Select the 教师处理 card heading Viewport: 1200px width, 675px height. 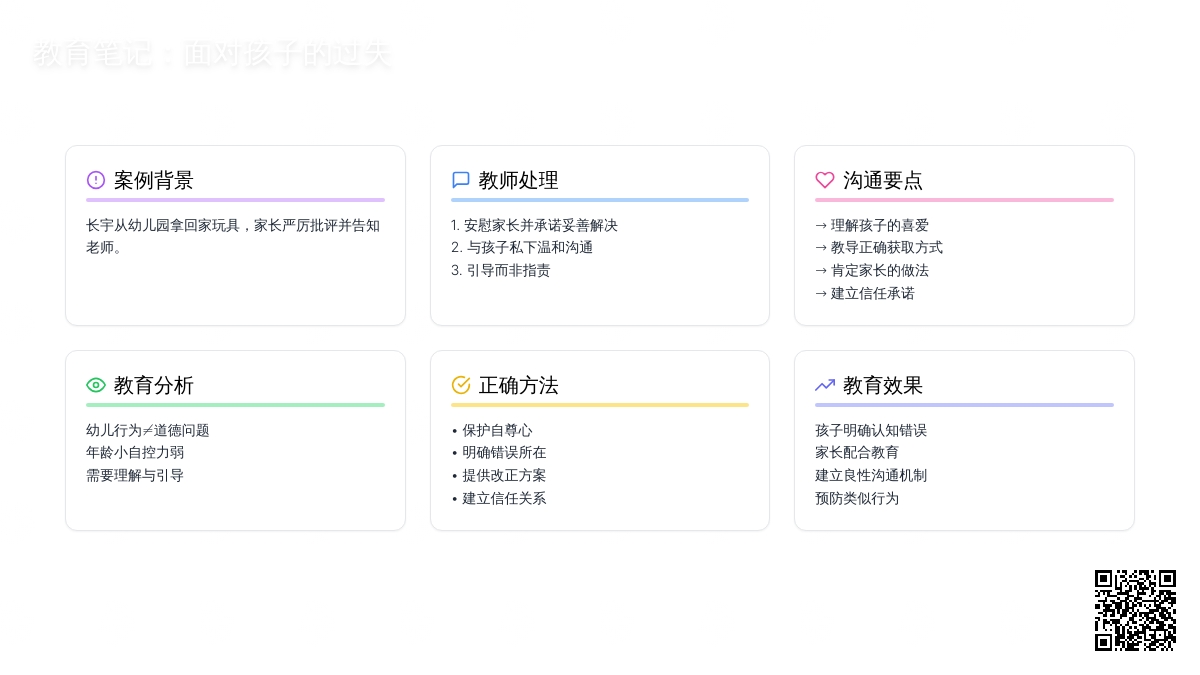(518, 180)
